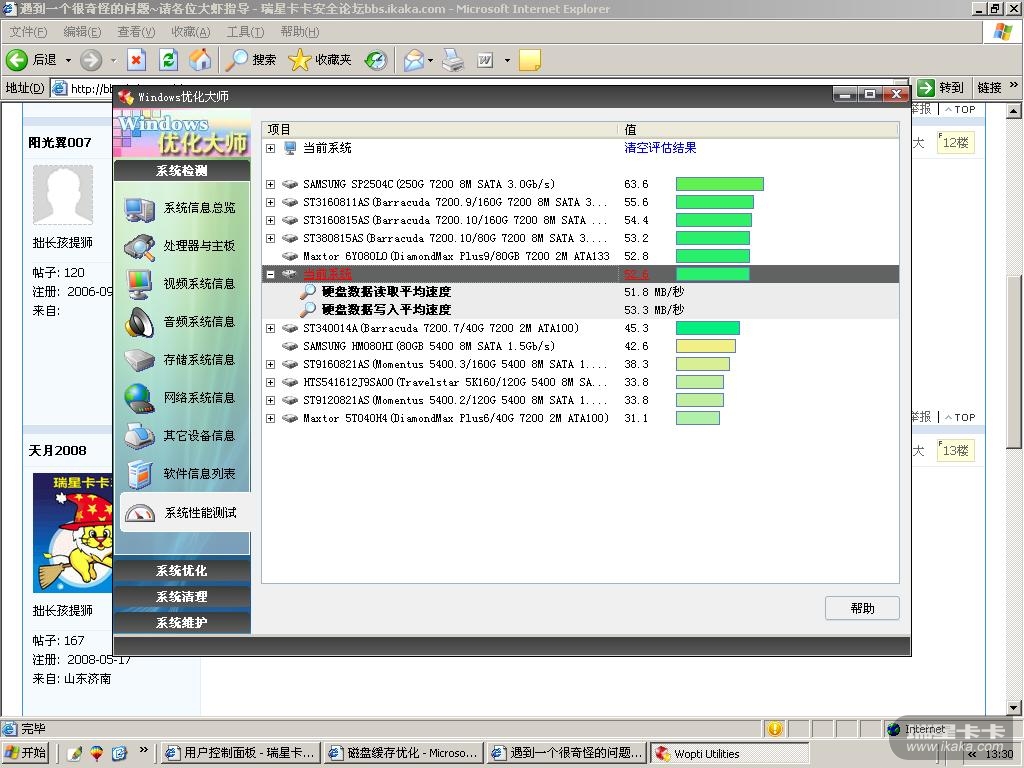Expand ST9160821AS Momentus row
Screen dimensions: 1024x768
coord(270,364)
